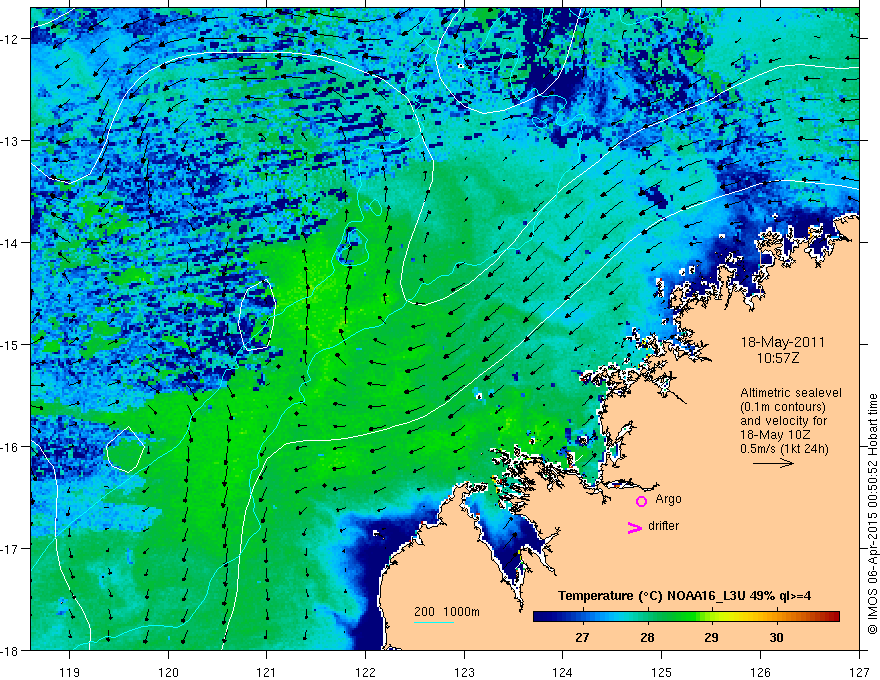Click the longitude axis label 127

[x=859, y=672]
